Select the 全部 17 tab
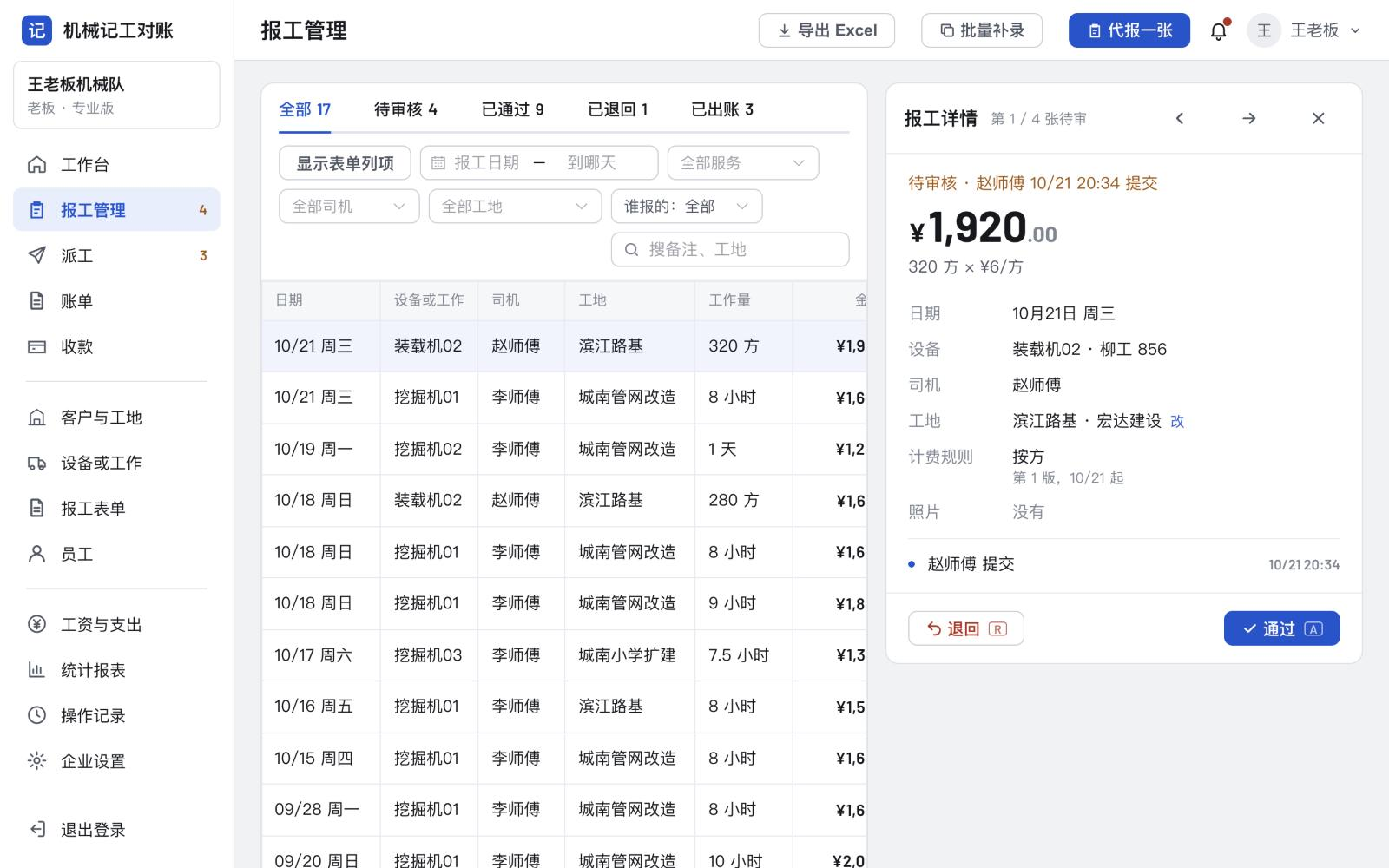 [305, 109]
